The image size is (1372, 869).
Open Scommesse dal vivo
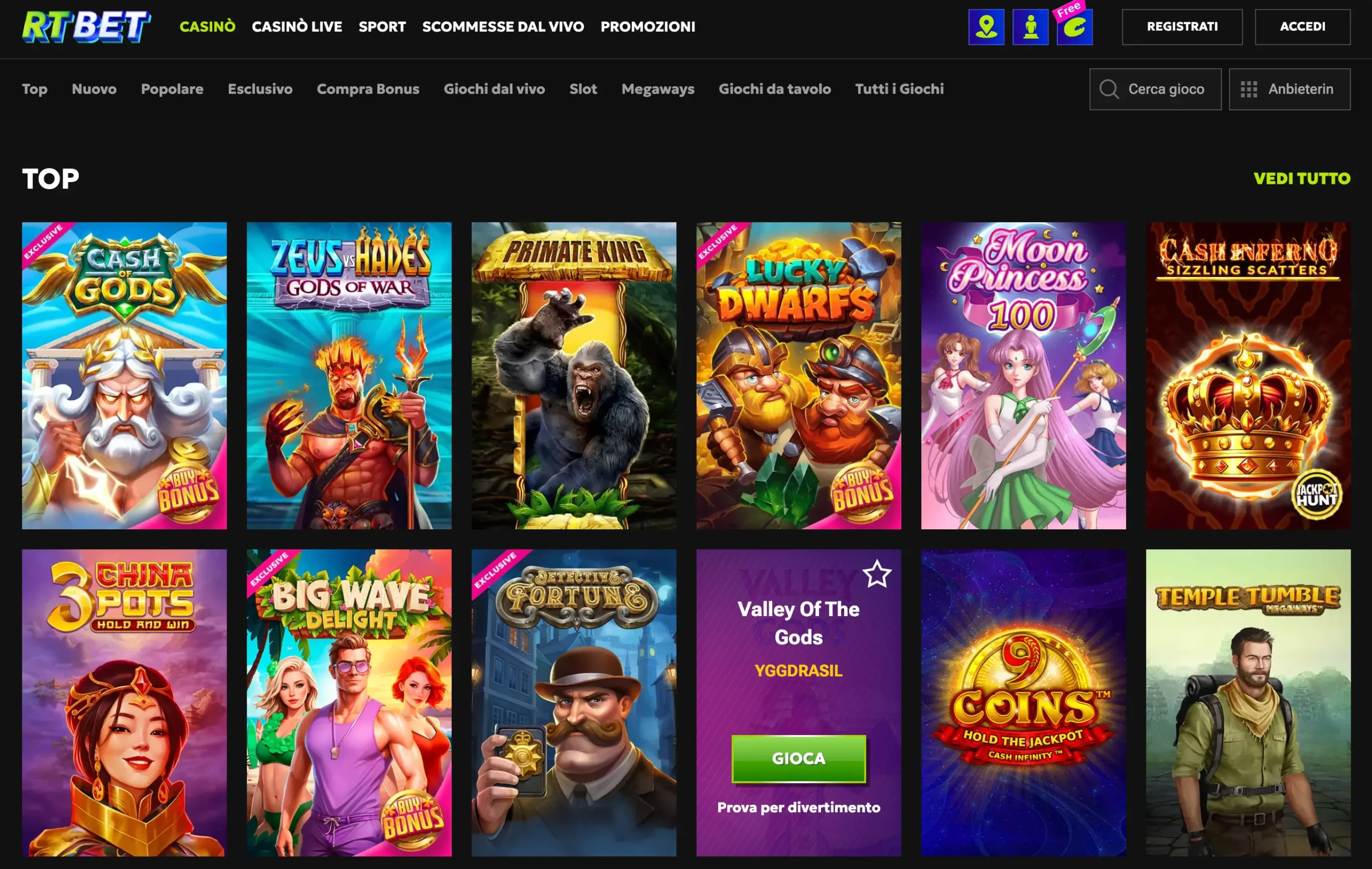click(503, 27)
